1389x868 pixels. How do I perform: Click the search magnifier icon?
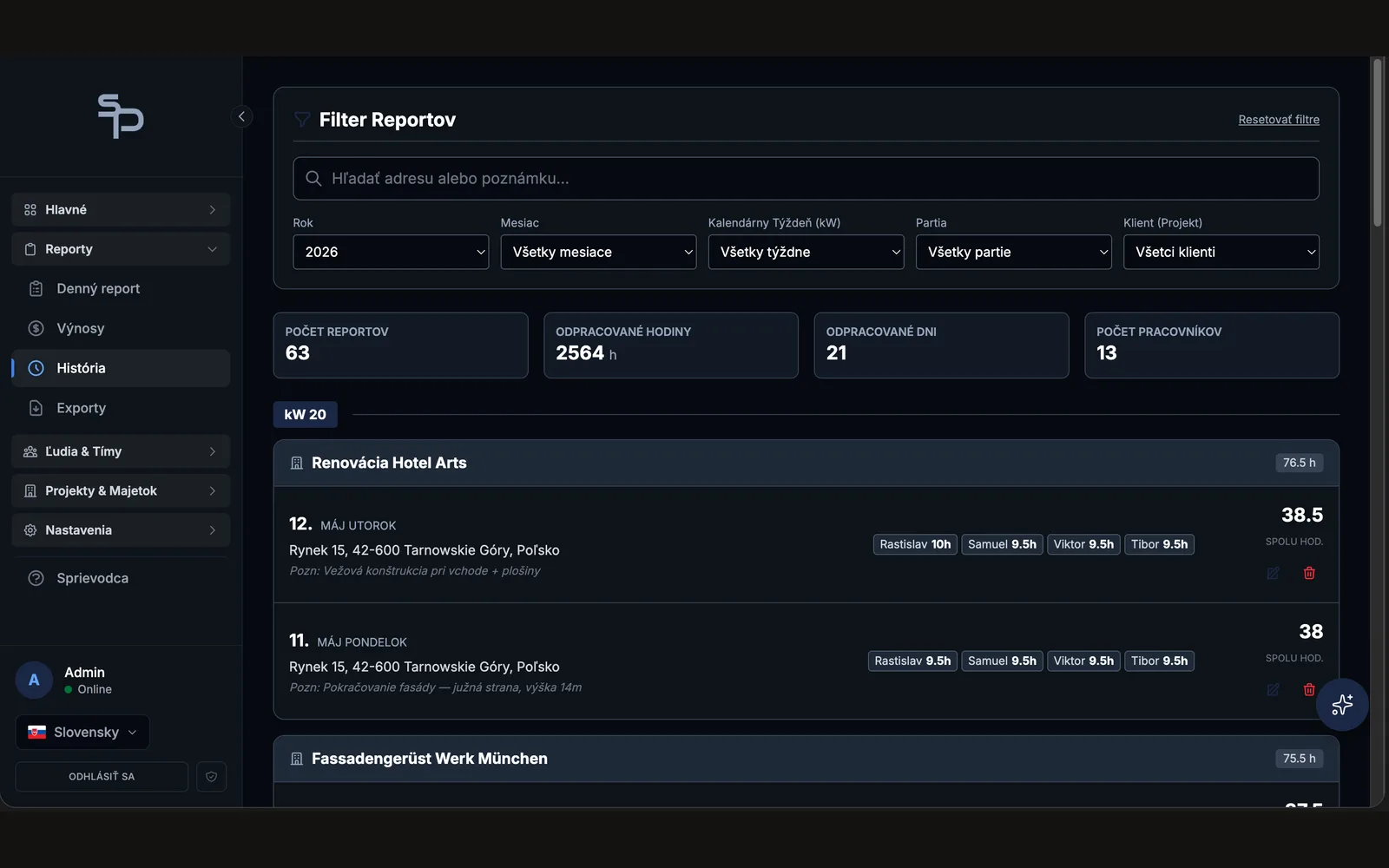click(313, 178)
